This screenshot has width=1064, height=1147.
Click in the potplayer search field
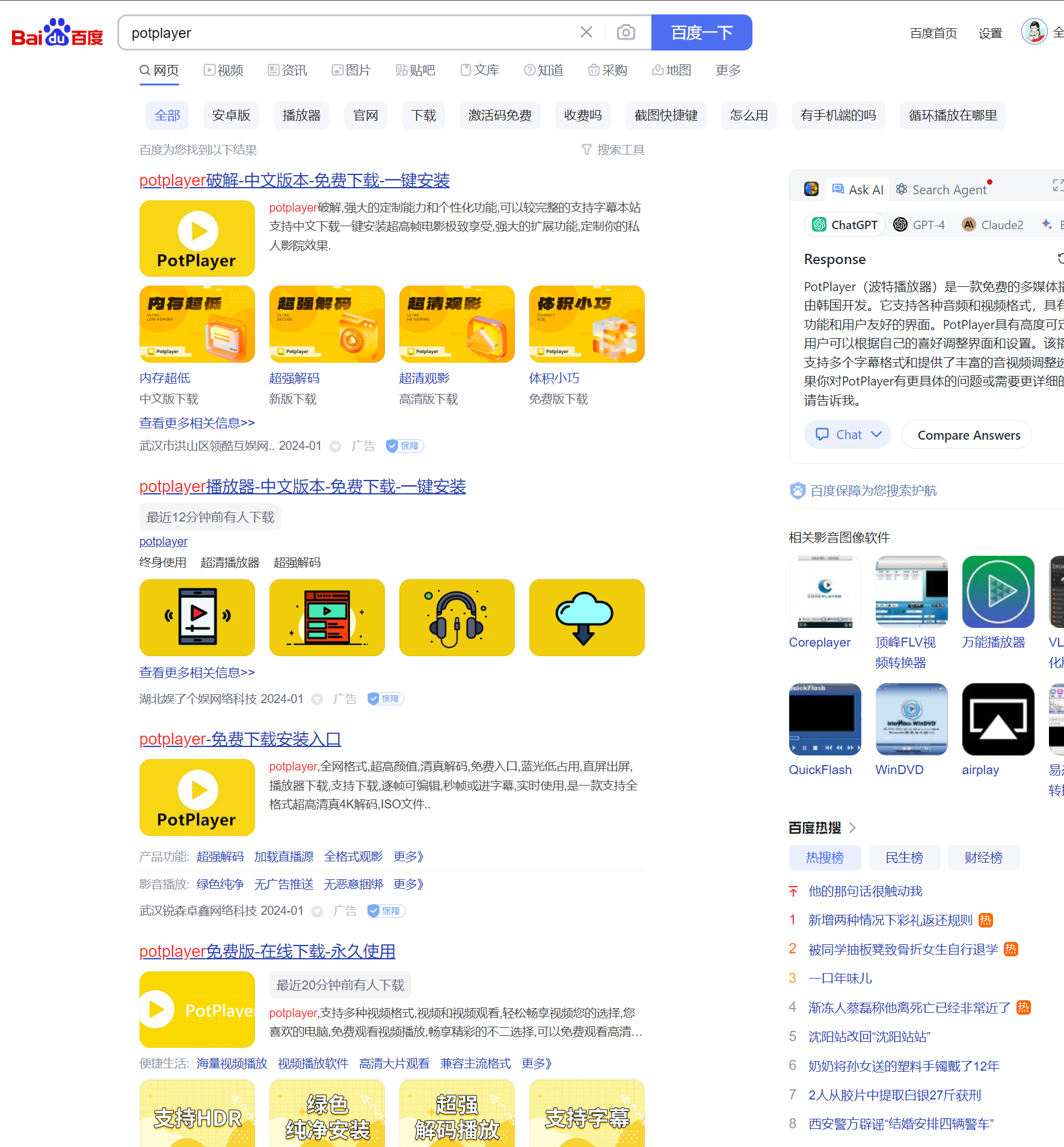(x=349, y=32)
